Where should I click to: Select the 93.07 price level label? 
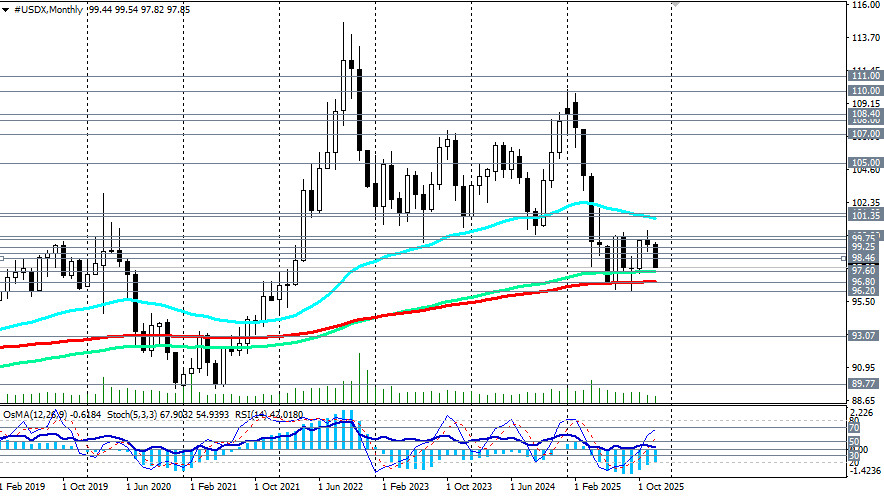click(x=865, y=336)
